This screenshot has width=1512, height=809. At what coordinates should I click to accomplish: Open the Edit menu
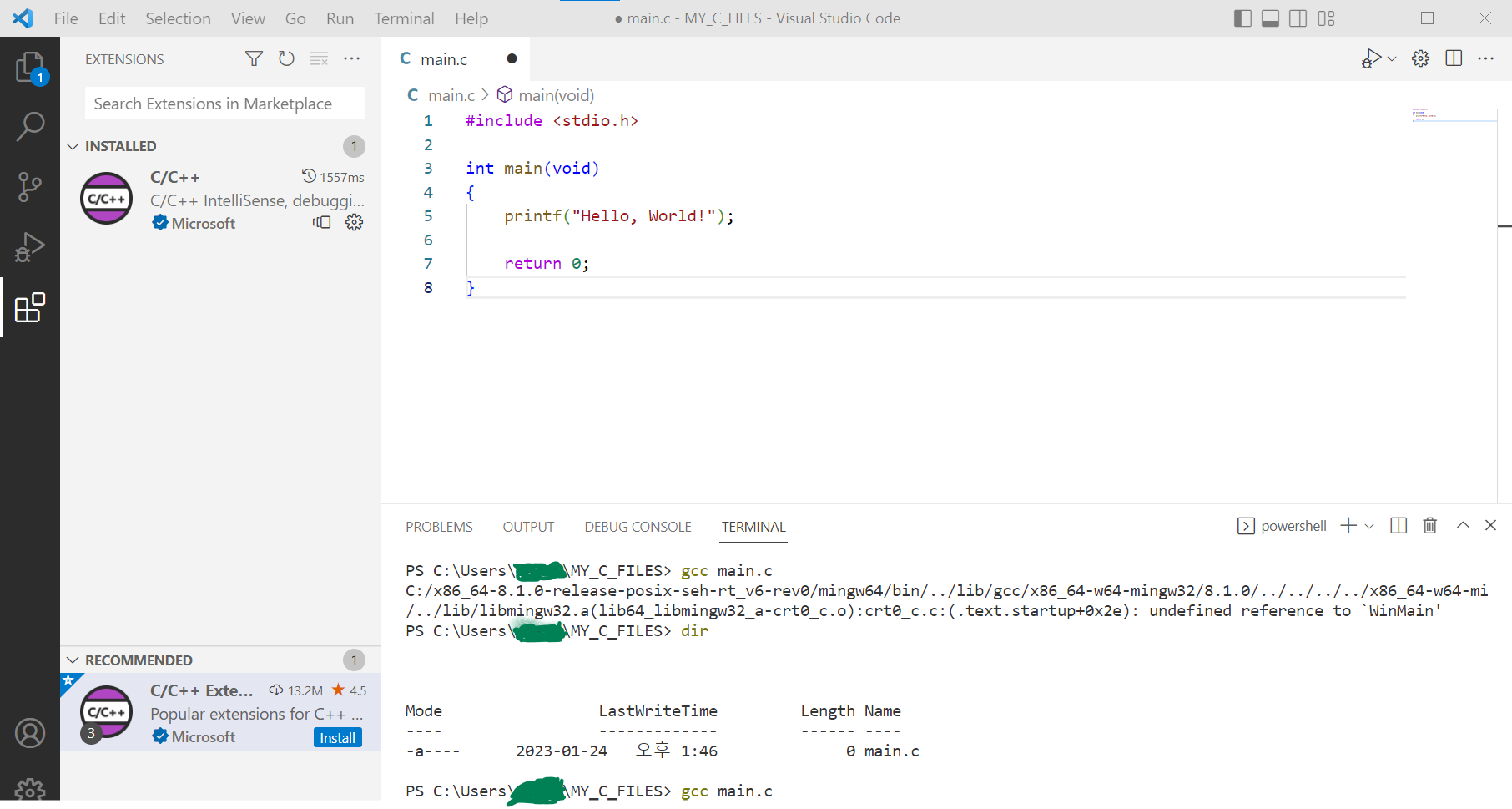click(x=112, y=18)
